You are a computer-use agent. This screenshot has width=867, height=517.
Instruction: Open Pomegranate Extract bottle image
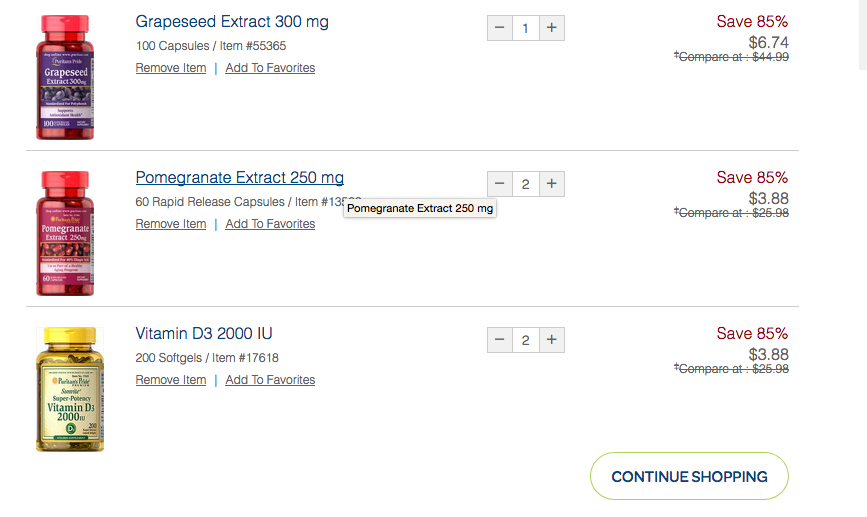(x=66, y=232)
